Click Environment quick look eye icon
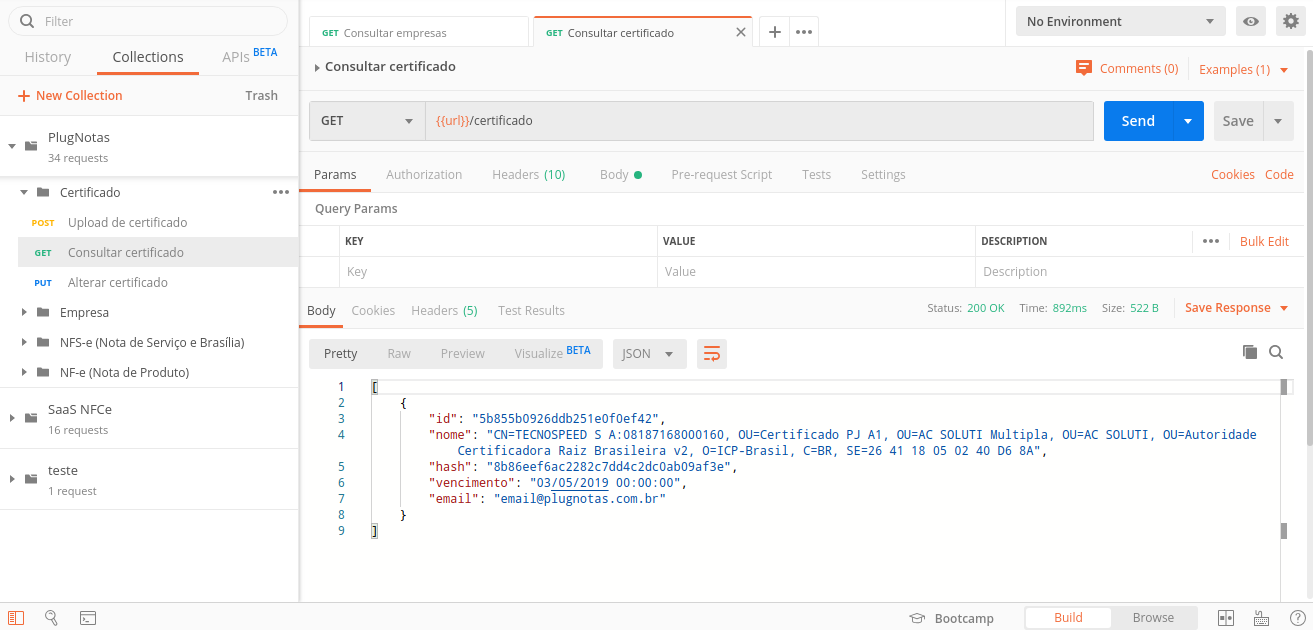The height and width of the screenshot is (630, 1313). [1249, 21]
